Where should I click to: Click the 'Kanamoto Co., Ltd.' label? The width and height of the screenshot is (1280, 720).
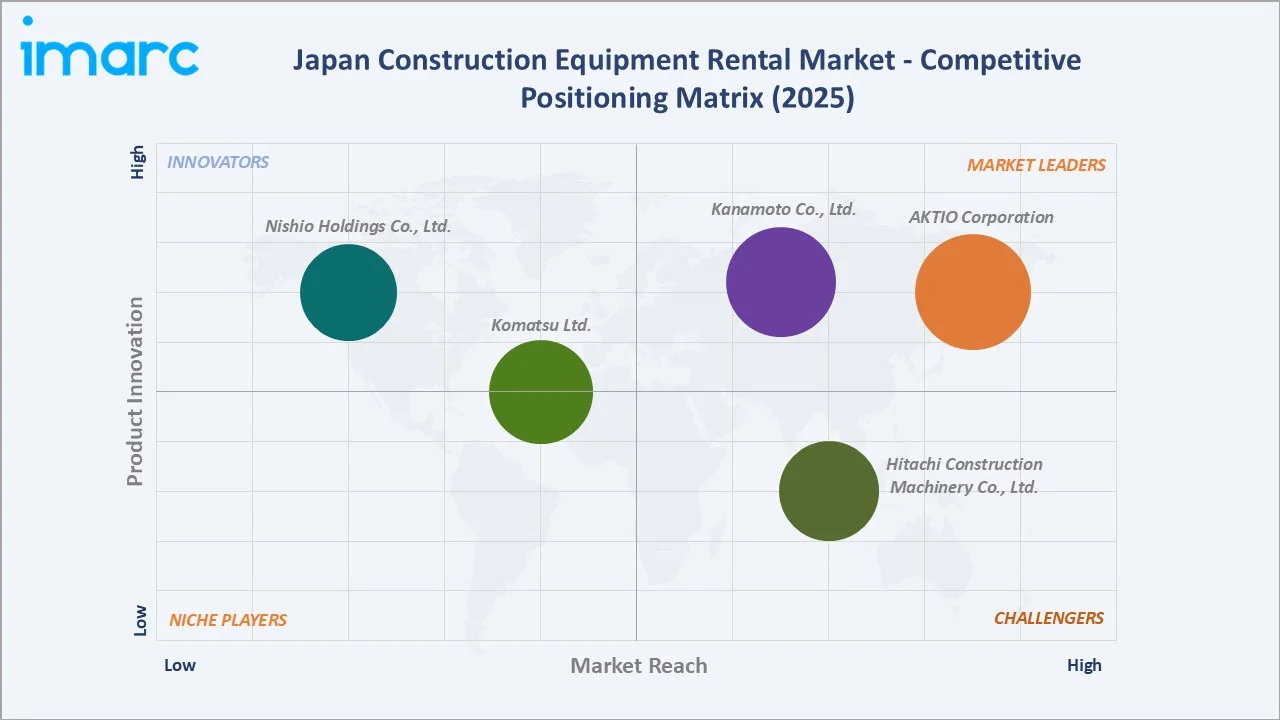pos(784,209)
